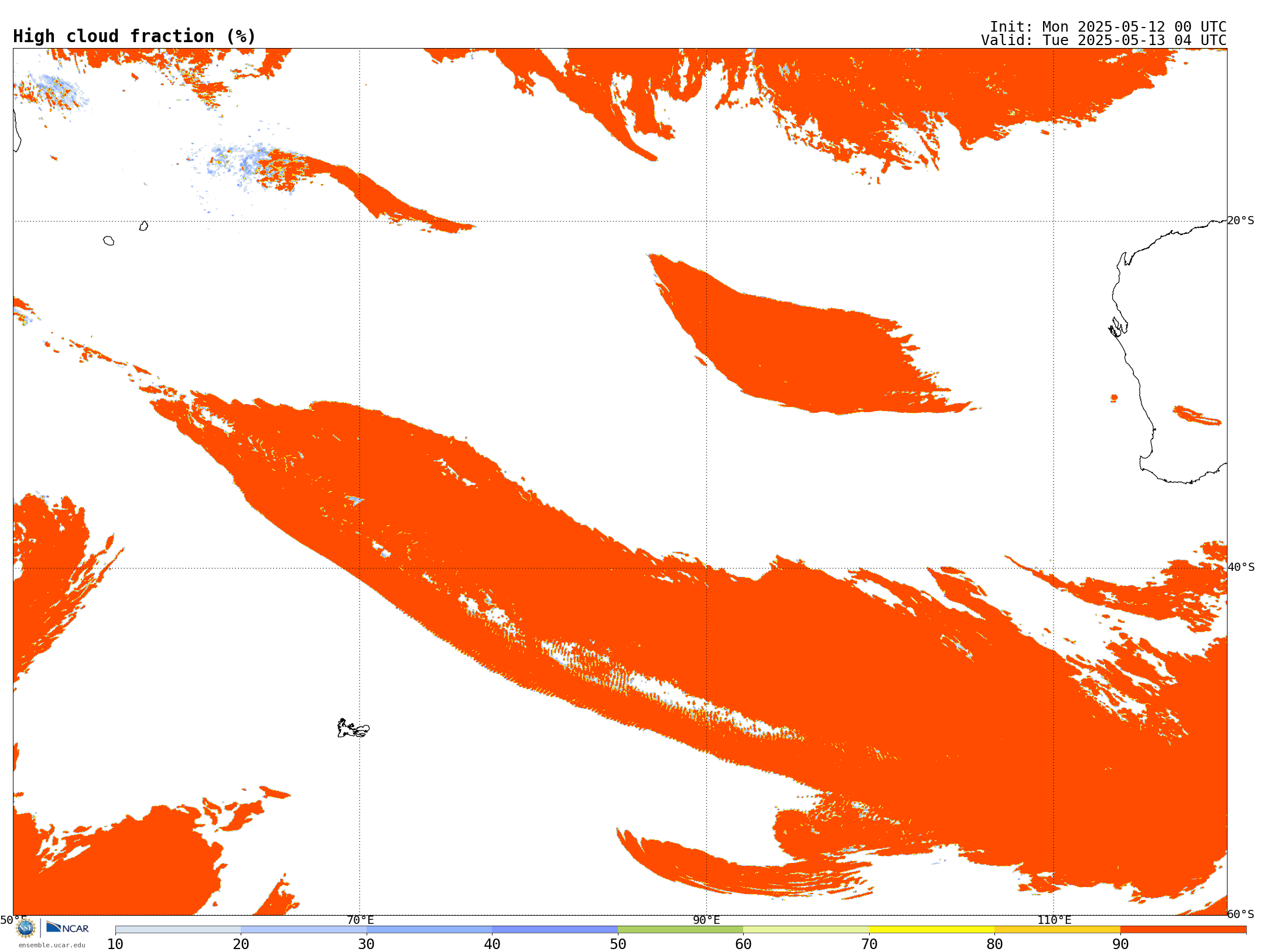
Task: Click the Kerguelen Islands outline near 70°E
Action: (353, 728)
